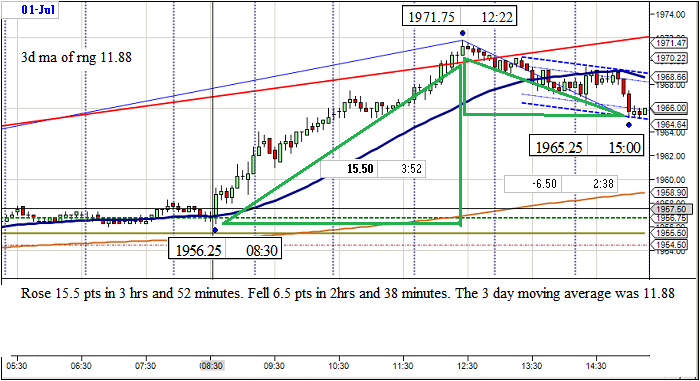Click the highlighted 08:30 time axis label
The height and width of the screenshot is (381, 700).
pos(211,366)
